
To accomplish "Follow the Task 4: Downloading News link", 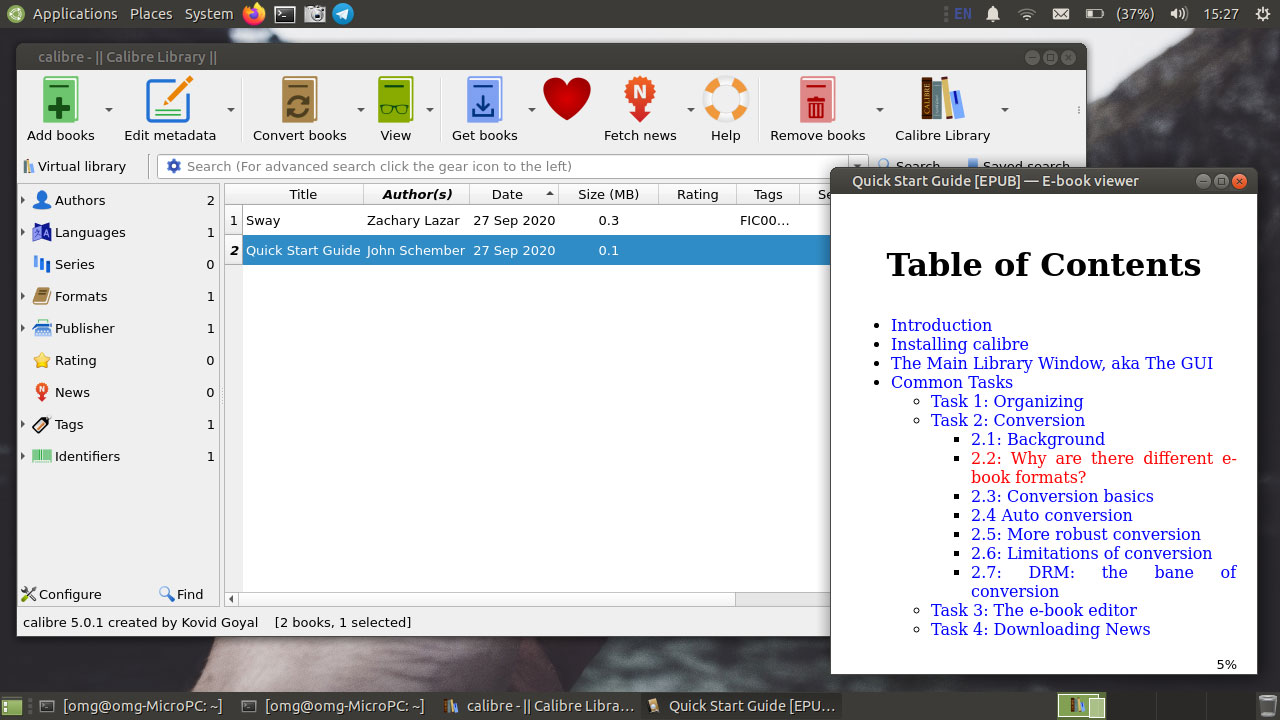I will [x=1040, y=629].
